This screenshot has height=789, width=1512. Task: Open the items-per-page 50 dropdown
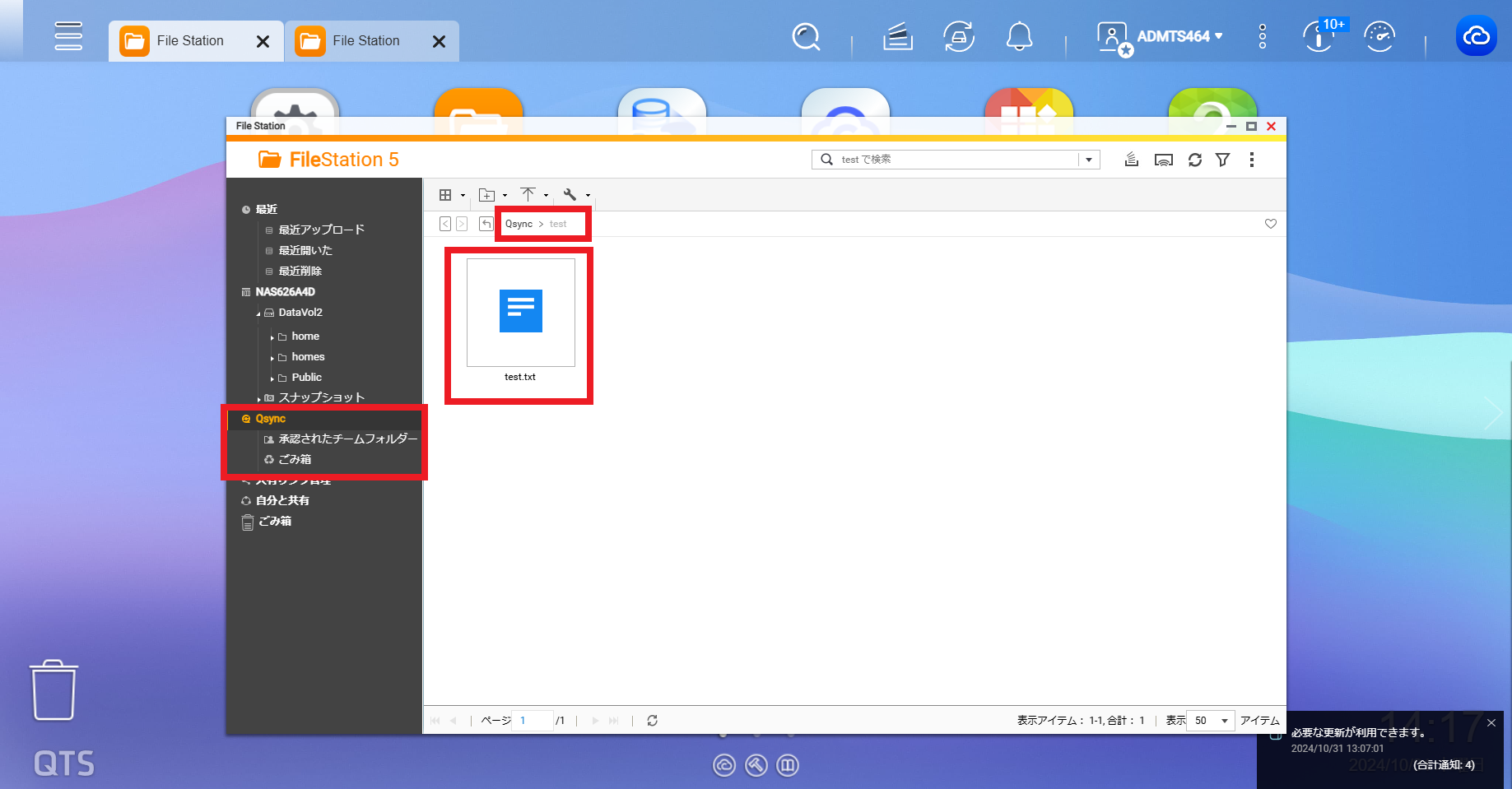tap(1211, 721)
